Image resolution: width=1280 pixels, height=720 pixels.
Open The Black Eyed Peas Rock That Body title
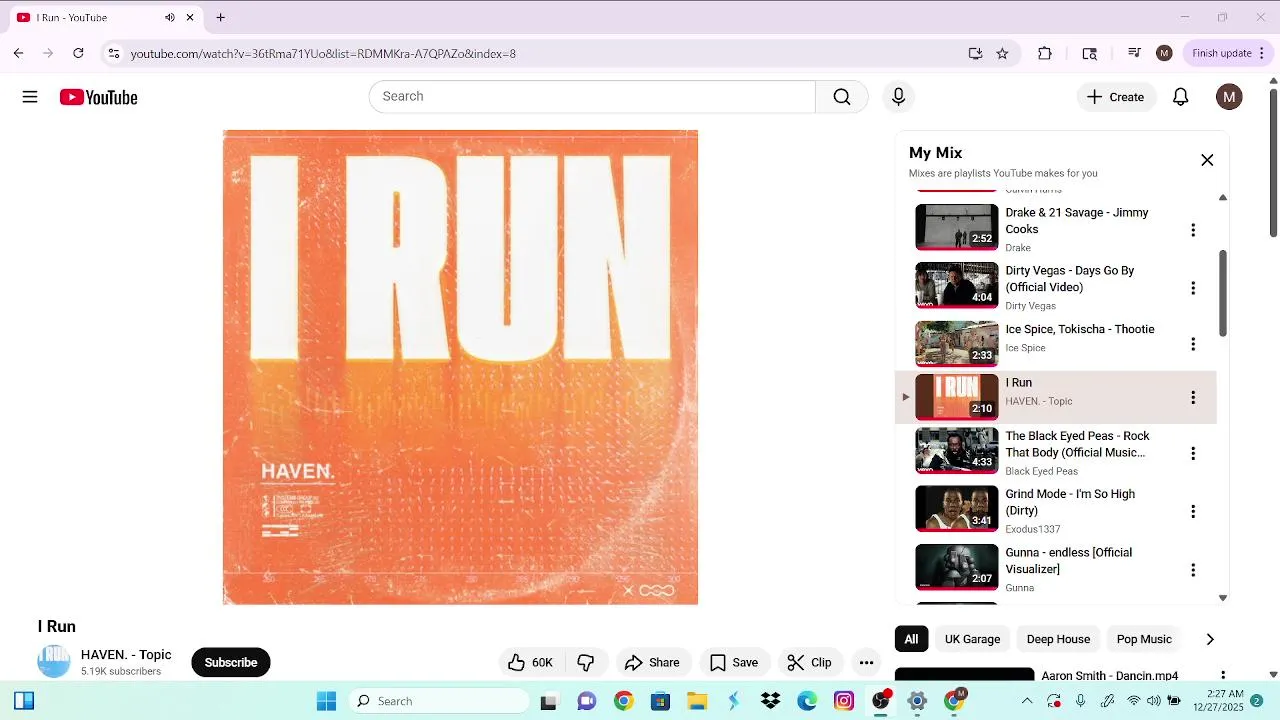pos(1077,444)
